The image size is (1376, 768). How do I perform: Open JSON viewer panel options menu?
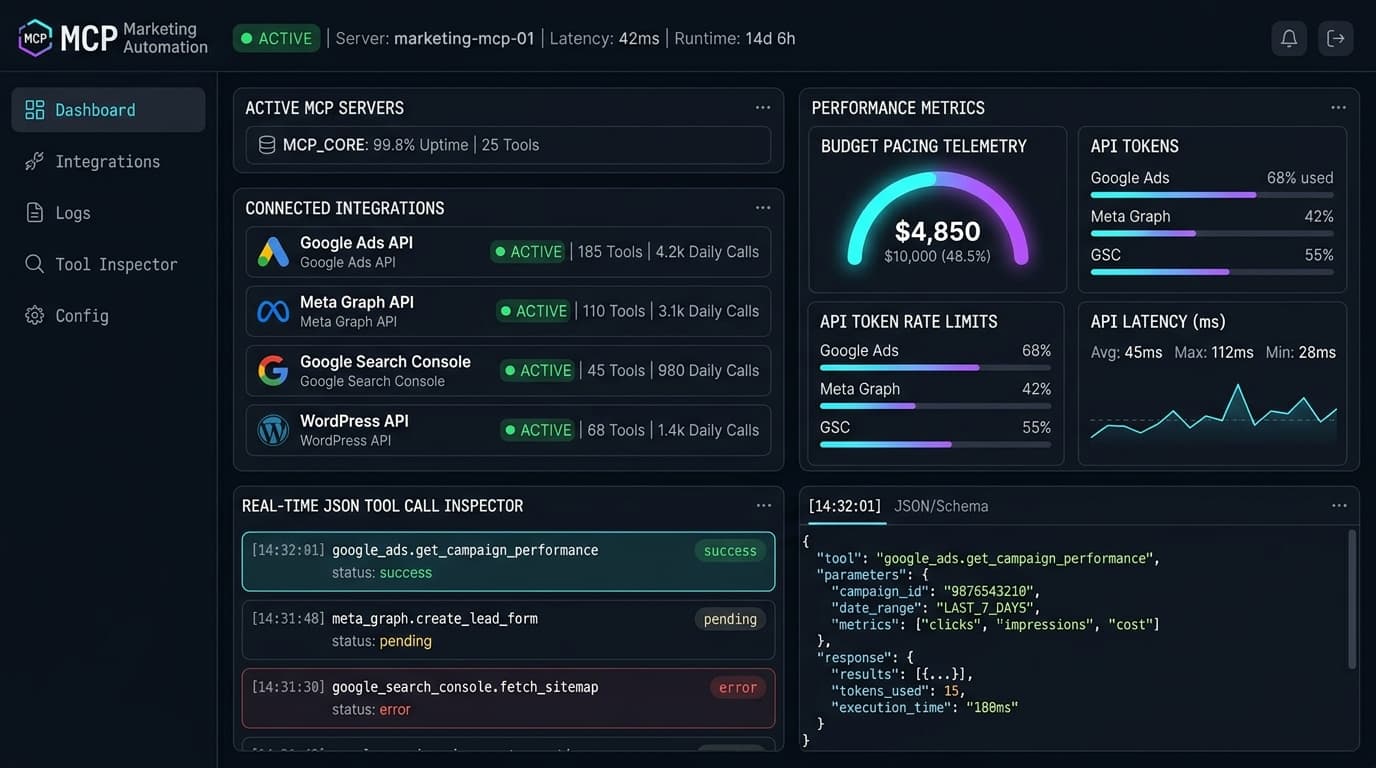(x=1339, y=506)
